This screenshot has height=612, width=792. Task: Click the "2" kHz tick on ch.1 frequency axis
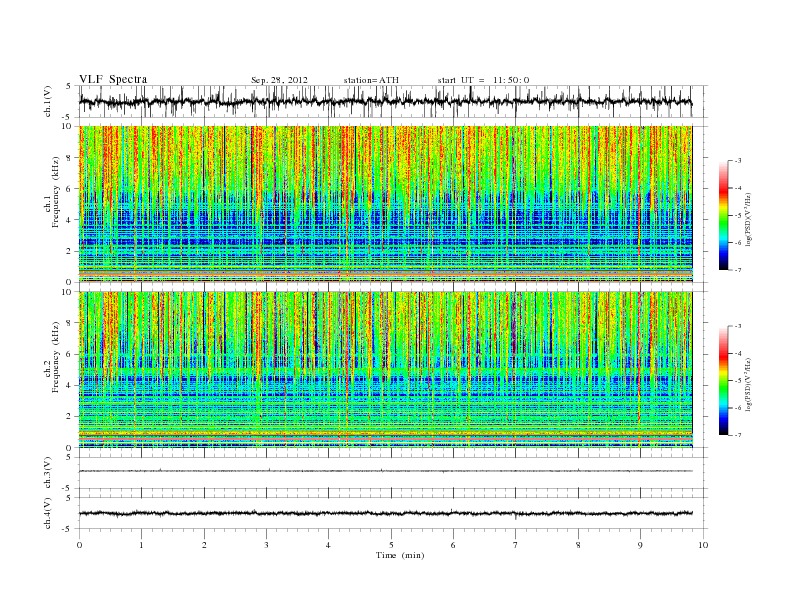70,251
